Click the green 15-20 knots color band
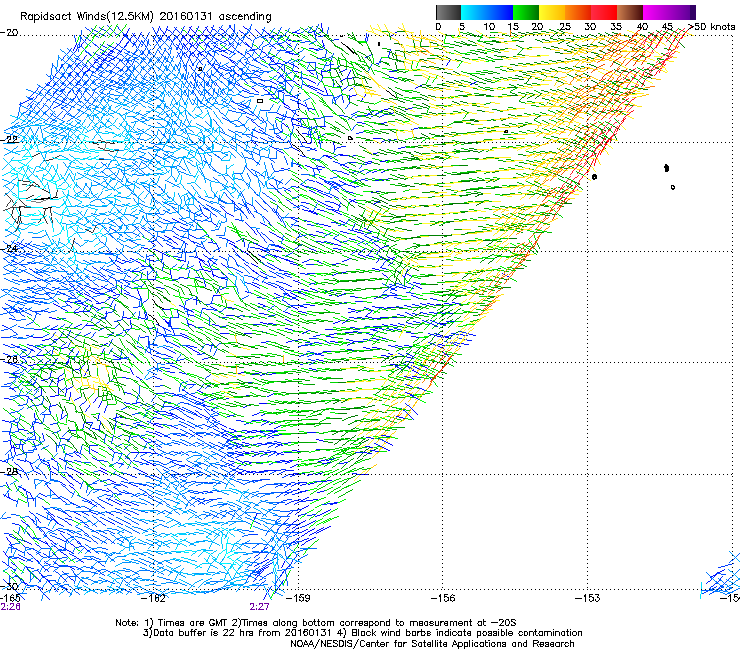The height and width of the screenshot is (650, 740). (526, 12)
